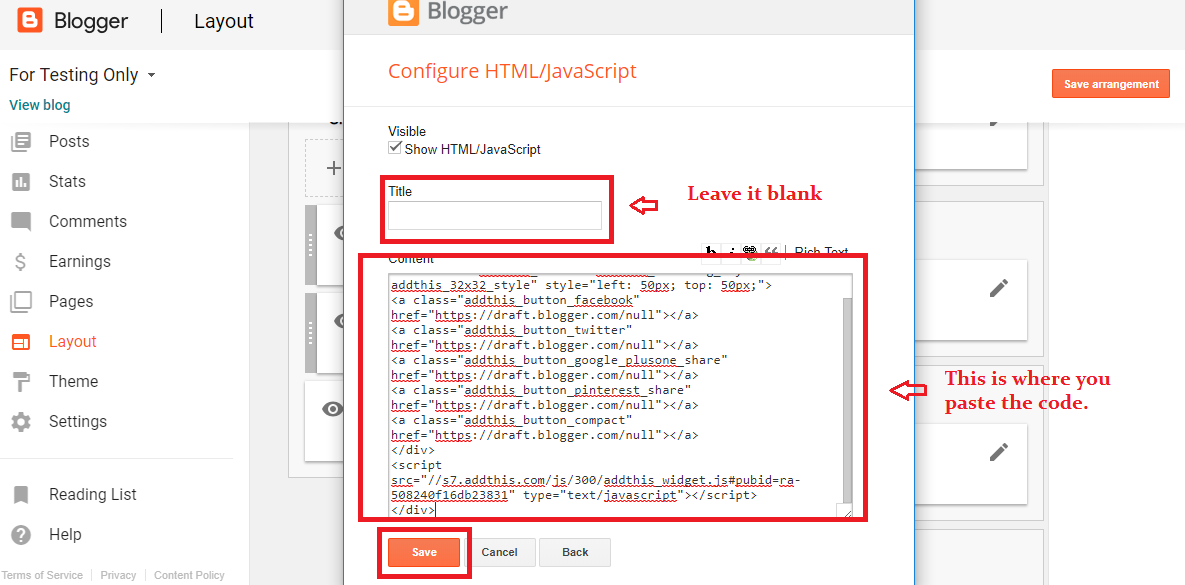The image size is (1185, 585).
Task: Click the blockquote icon above the Content box
Action: pos(770,249)
